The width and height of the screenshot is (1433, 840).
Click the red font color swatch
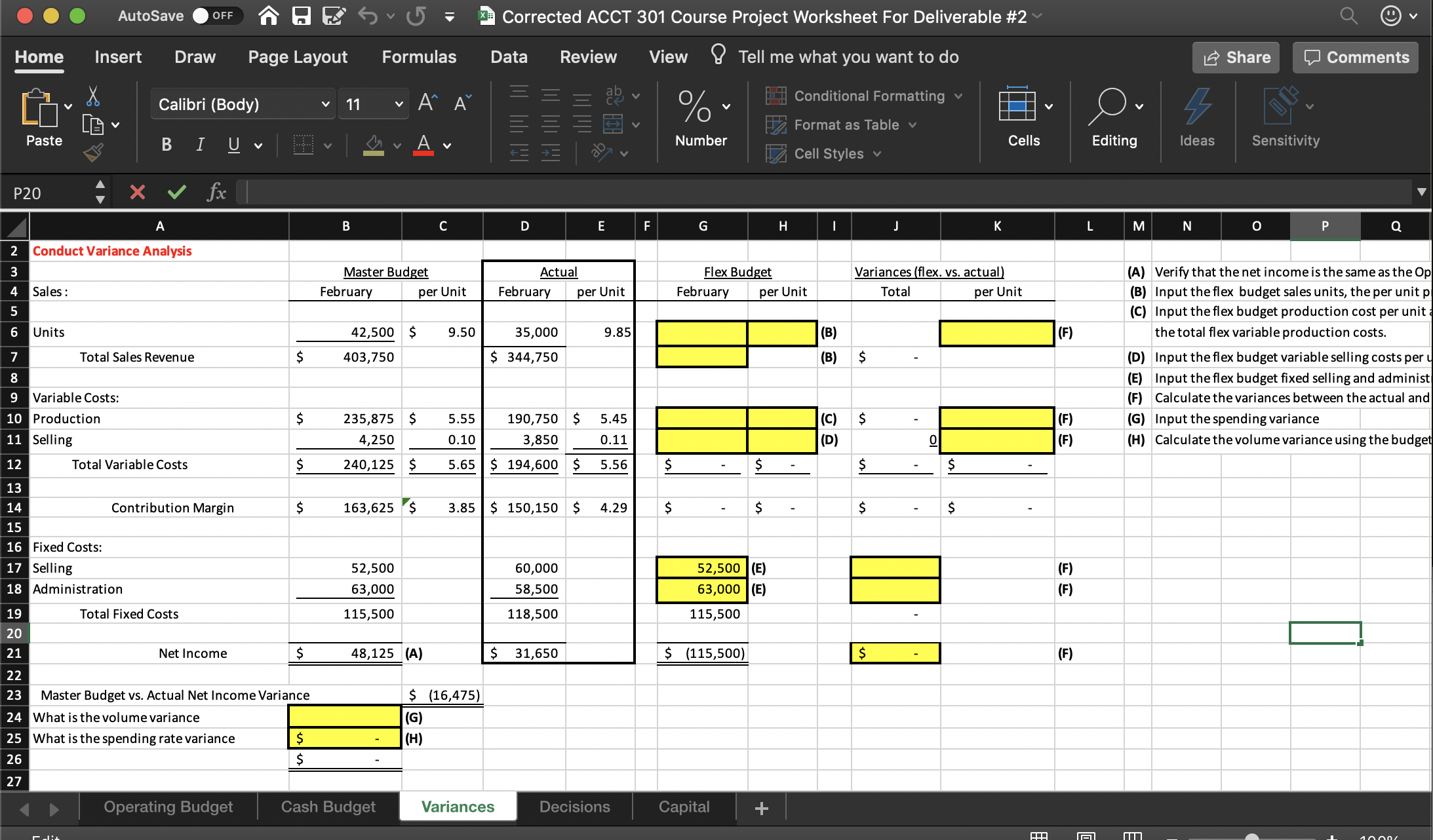[423, 153]
